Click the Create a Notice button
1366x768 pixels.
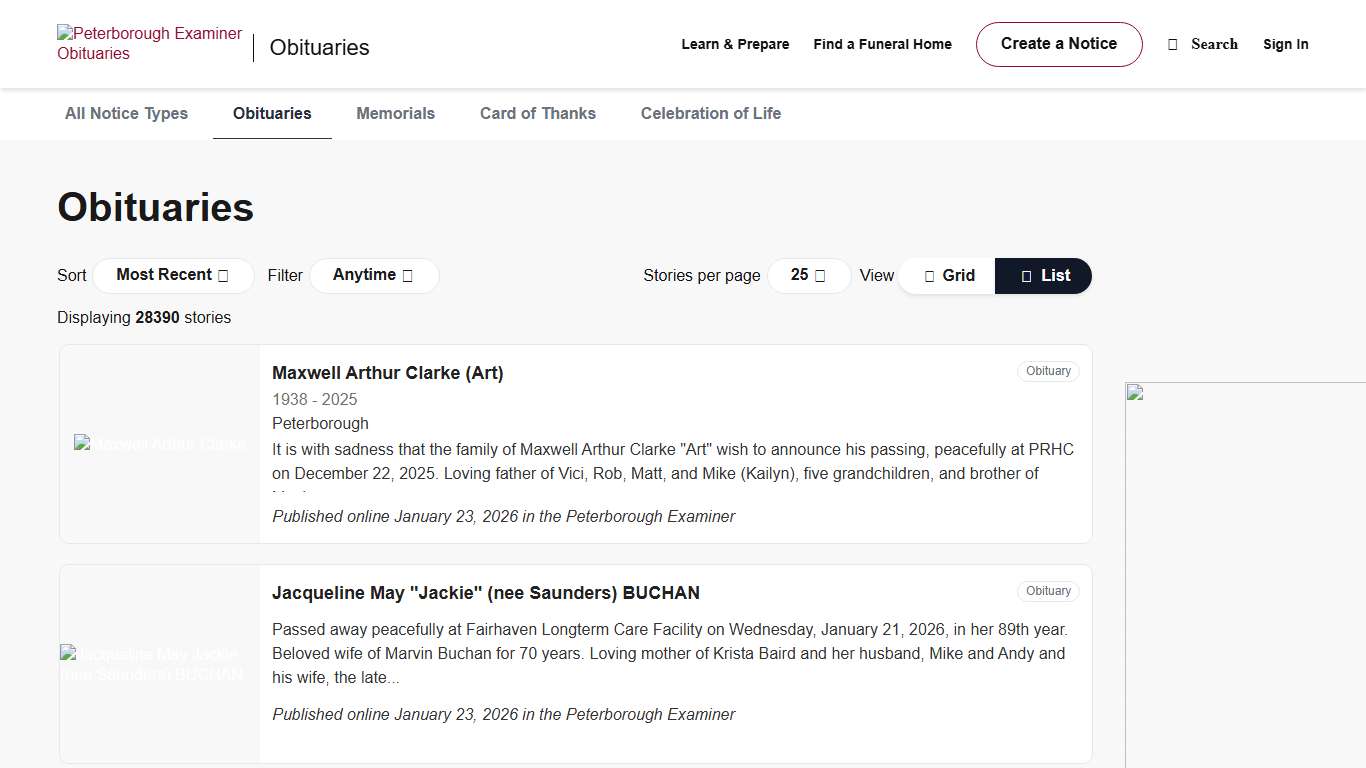(1058, 44)
